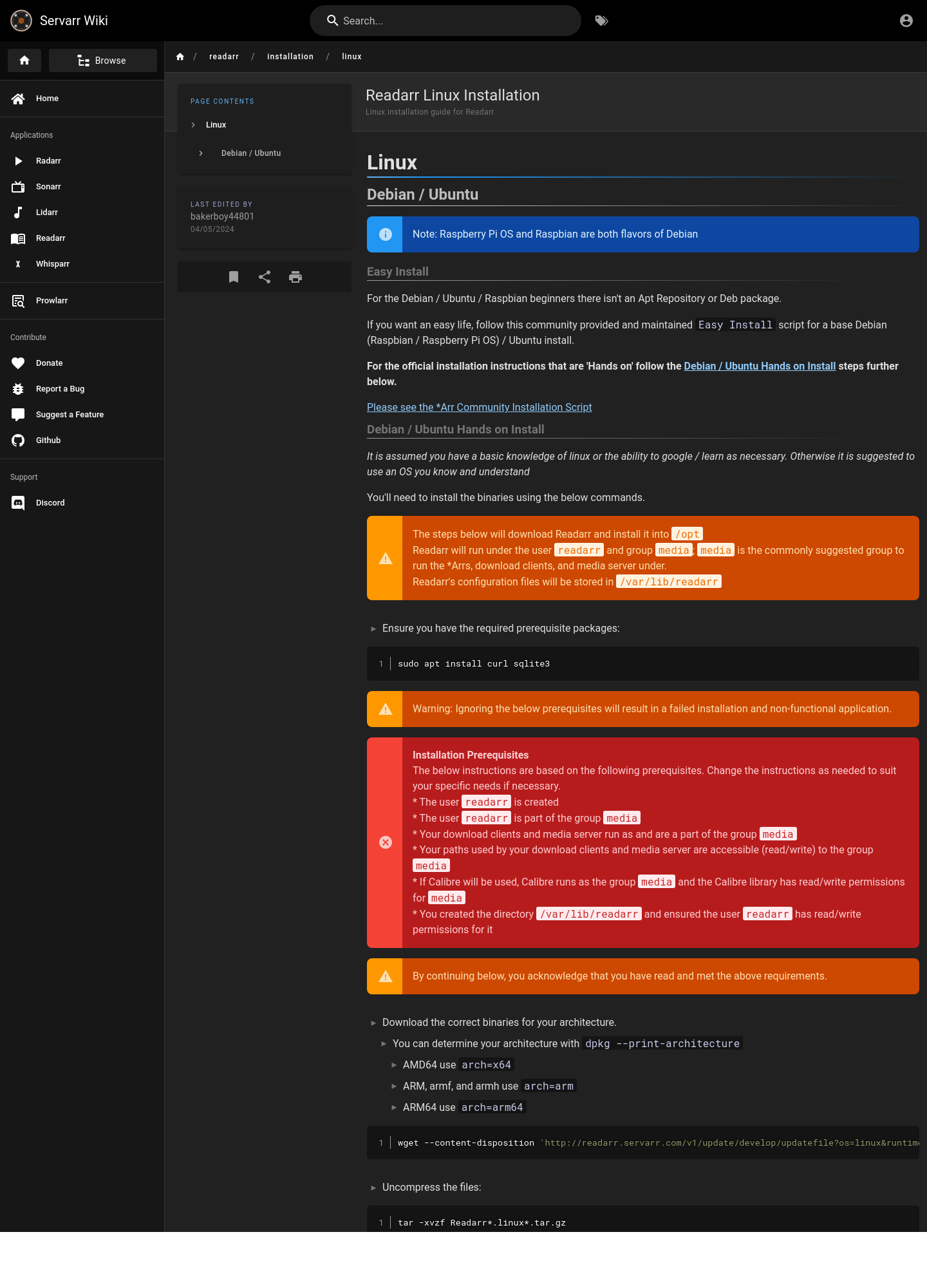
Task: Click the share page icon
Action: coord(265,277)
